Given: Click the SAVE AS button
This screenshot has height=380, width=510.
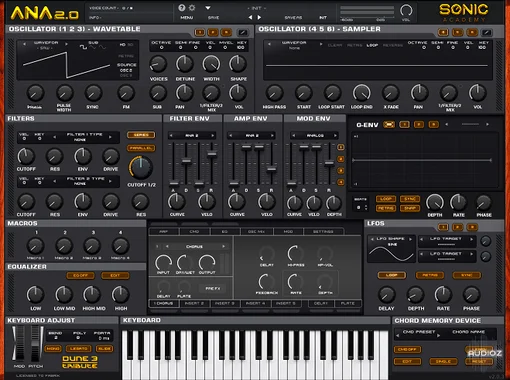Looking at the screenshot, I should click(293, 17).
